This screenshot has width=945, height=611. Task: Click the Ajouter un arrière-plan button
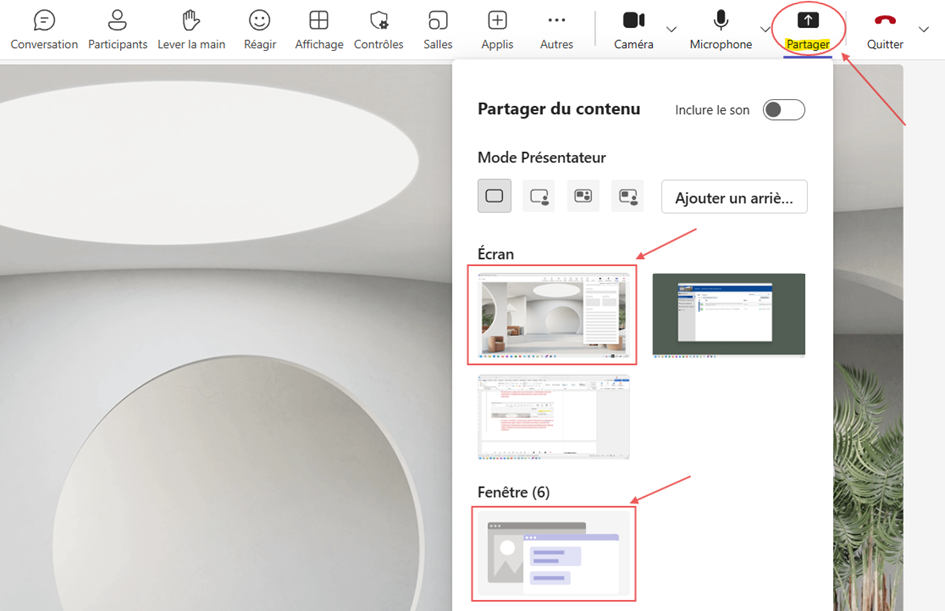click(x=734, y=197)
